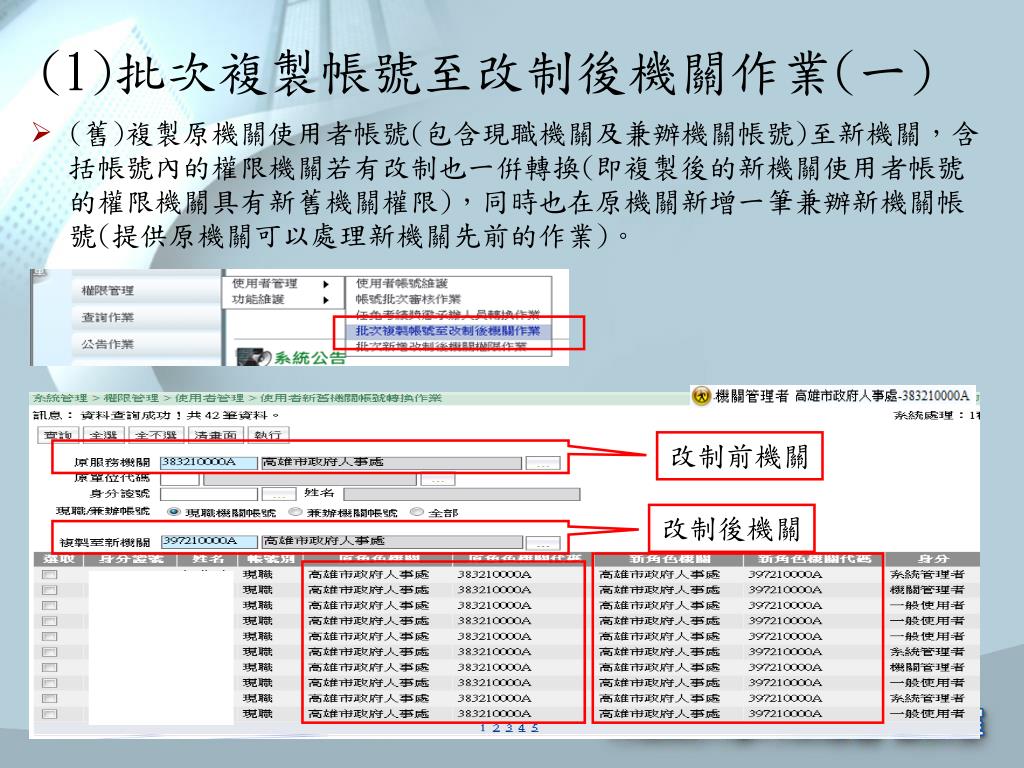
Task: Click the 系統公告 megaphone icon
Action: pos(252,357)
